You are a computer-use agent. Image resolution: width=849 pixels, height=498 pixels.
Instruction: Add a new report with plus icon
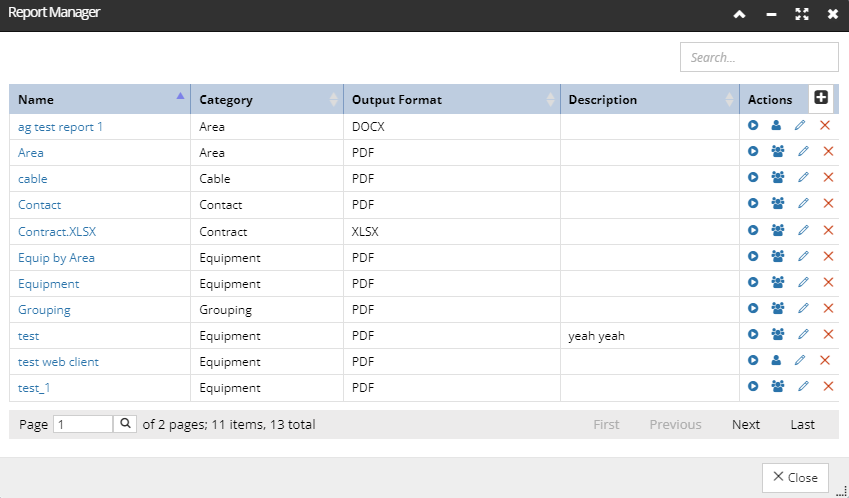tap(821, 97)
